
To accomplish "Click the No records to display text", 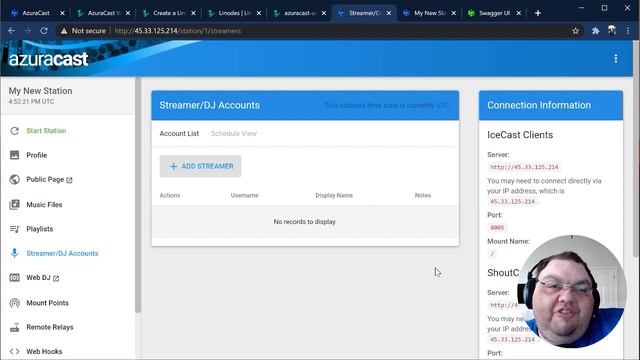I will pos(305,222).
